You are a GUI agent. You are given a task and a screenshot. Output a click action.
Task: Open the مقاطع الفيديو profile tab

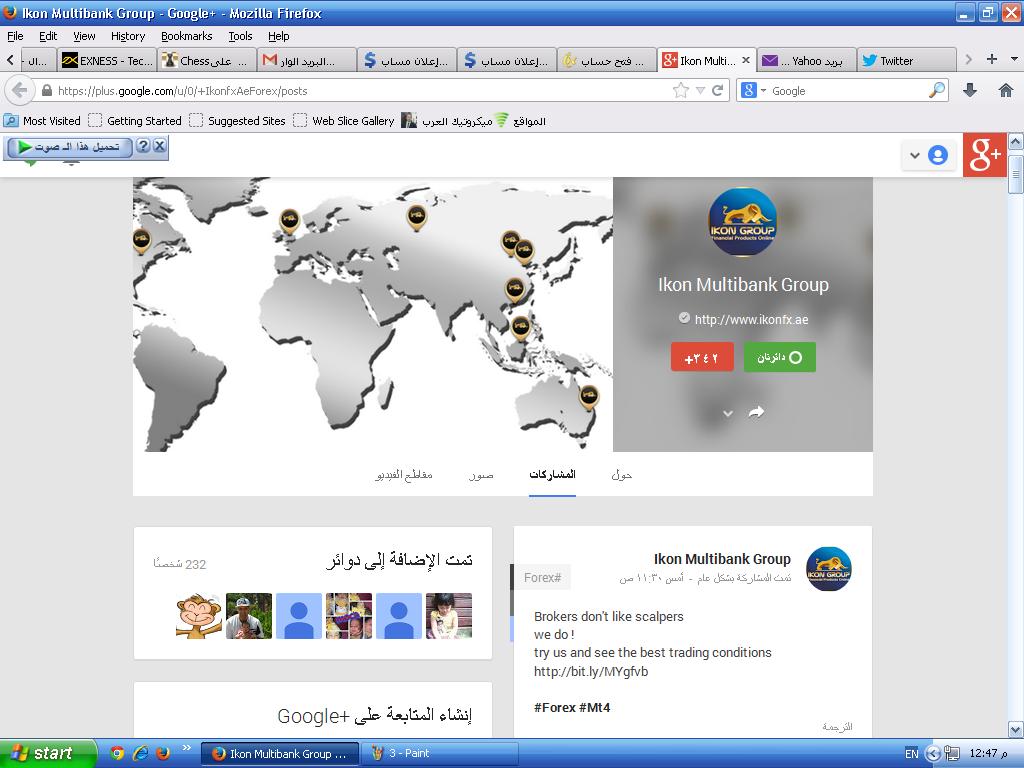pos(404,475)
